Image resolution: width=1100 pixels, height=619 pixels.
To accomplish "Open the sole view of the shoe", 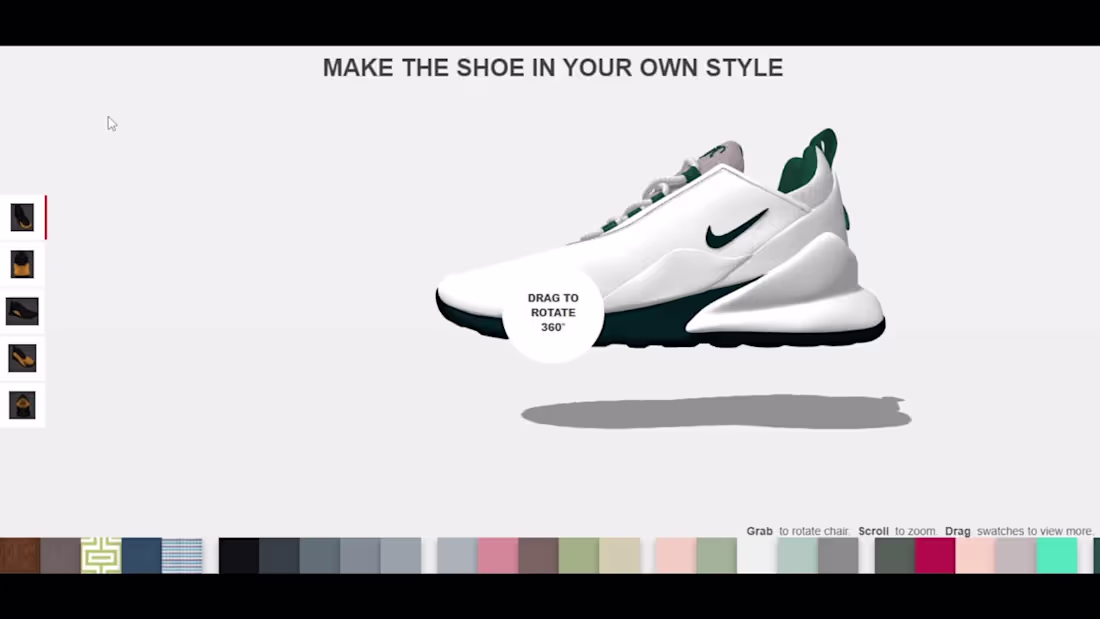I will (x=22, y=358).
